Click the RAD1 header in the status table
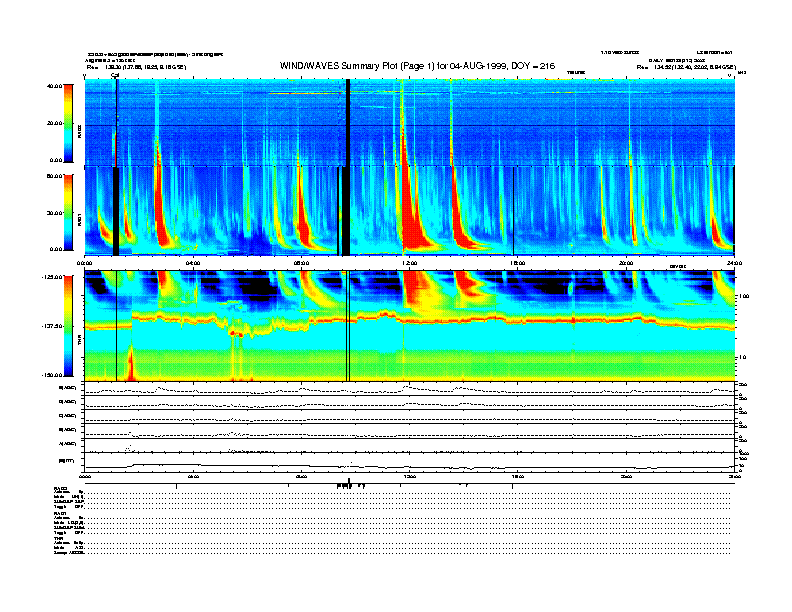 [60, 513]
